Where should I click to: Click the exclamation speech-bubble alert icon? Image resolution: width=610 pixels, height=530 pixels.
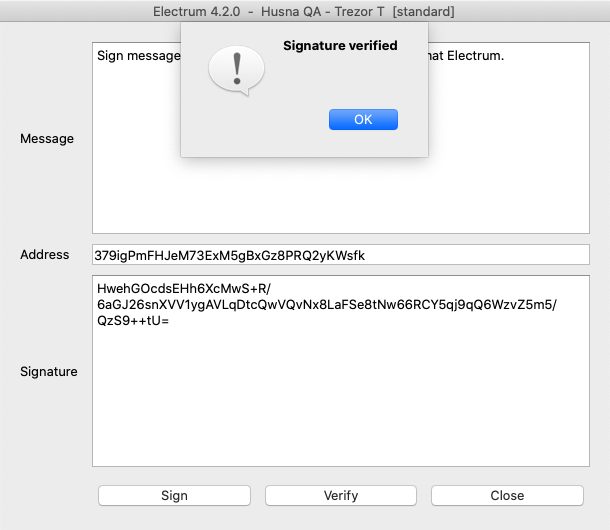pos(237,70)
